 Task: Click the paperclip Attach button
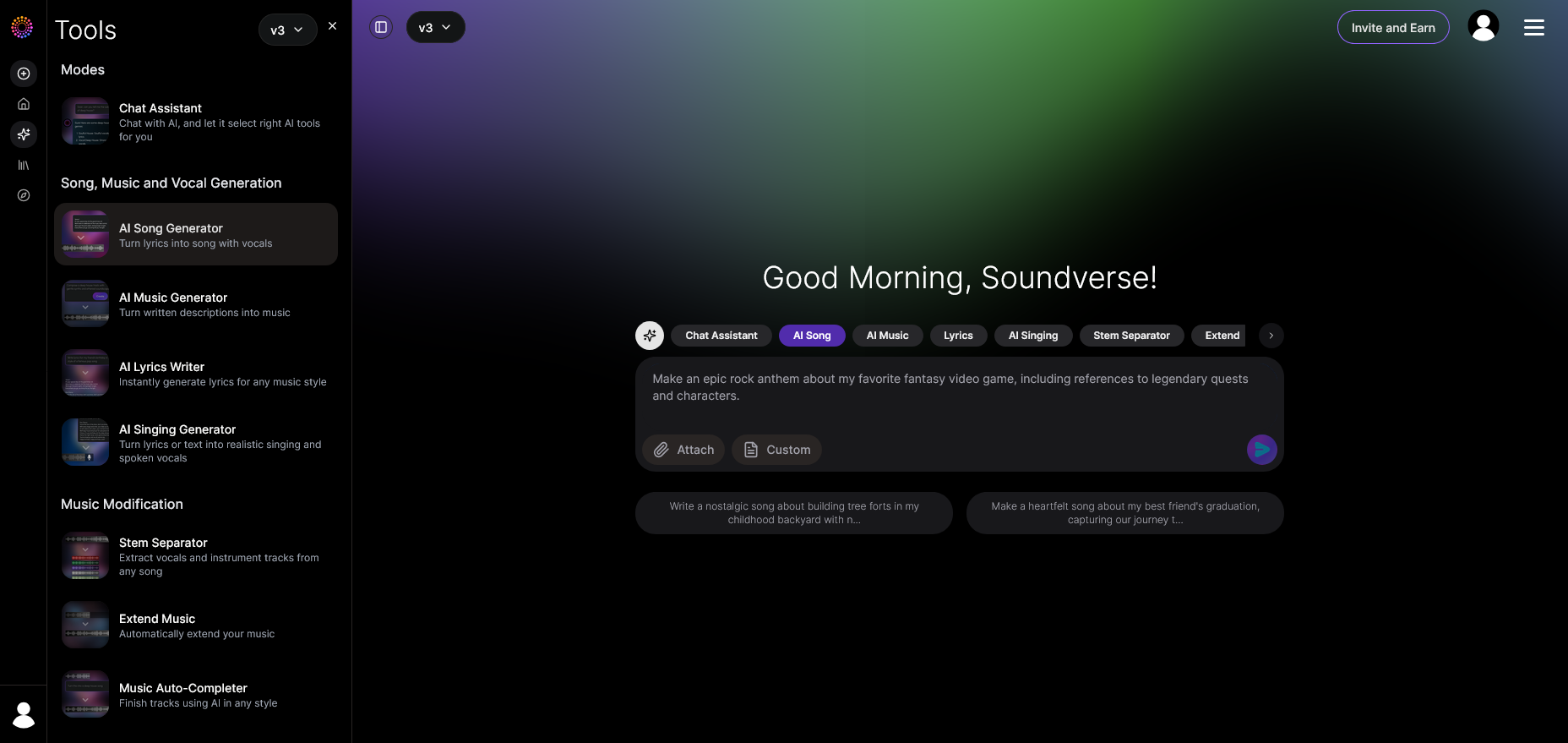[683, 450]
